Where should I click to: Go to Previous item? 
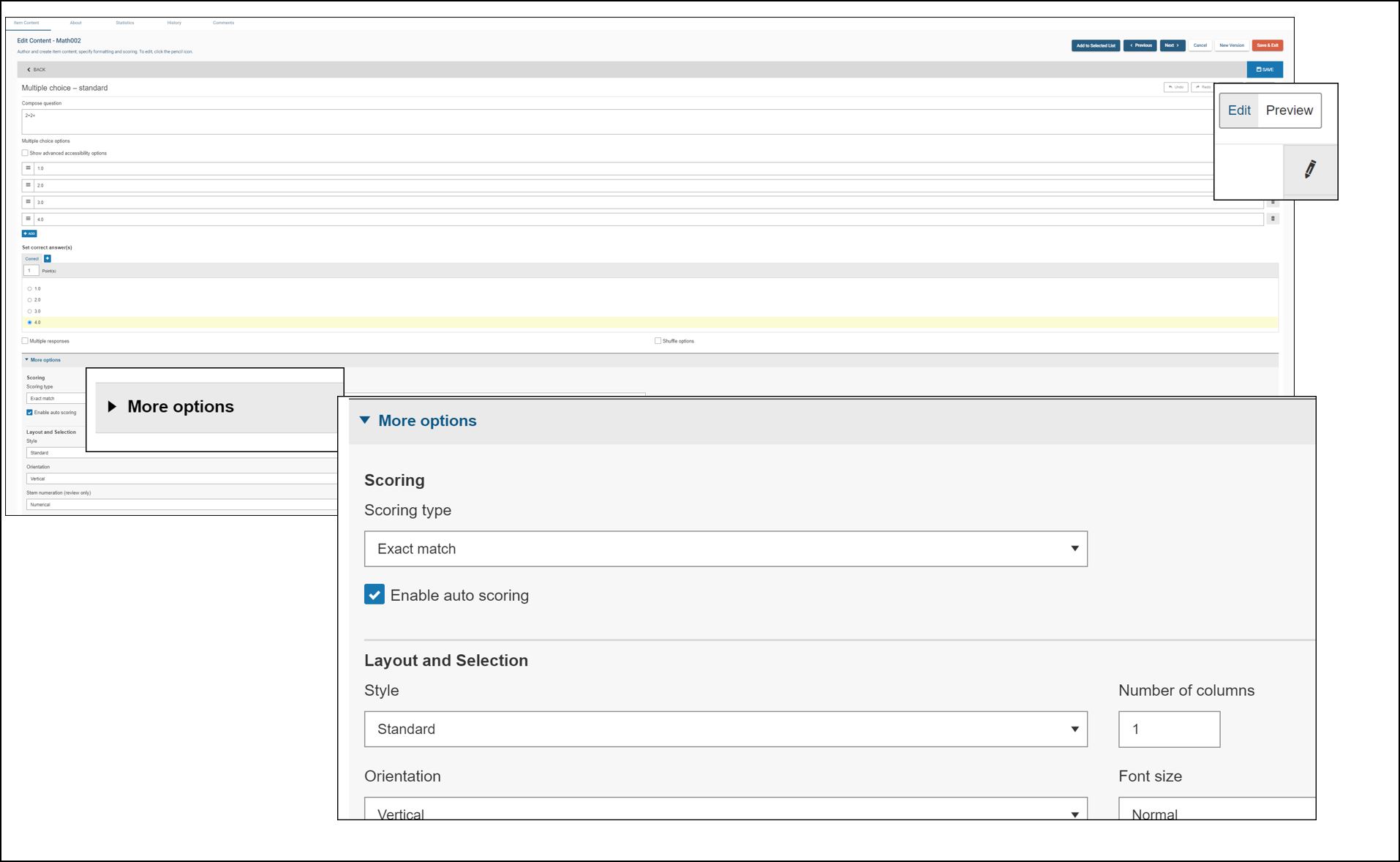coord(1140,45)
